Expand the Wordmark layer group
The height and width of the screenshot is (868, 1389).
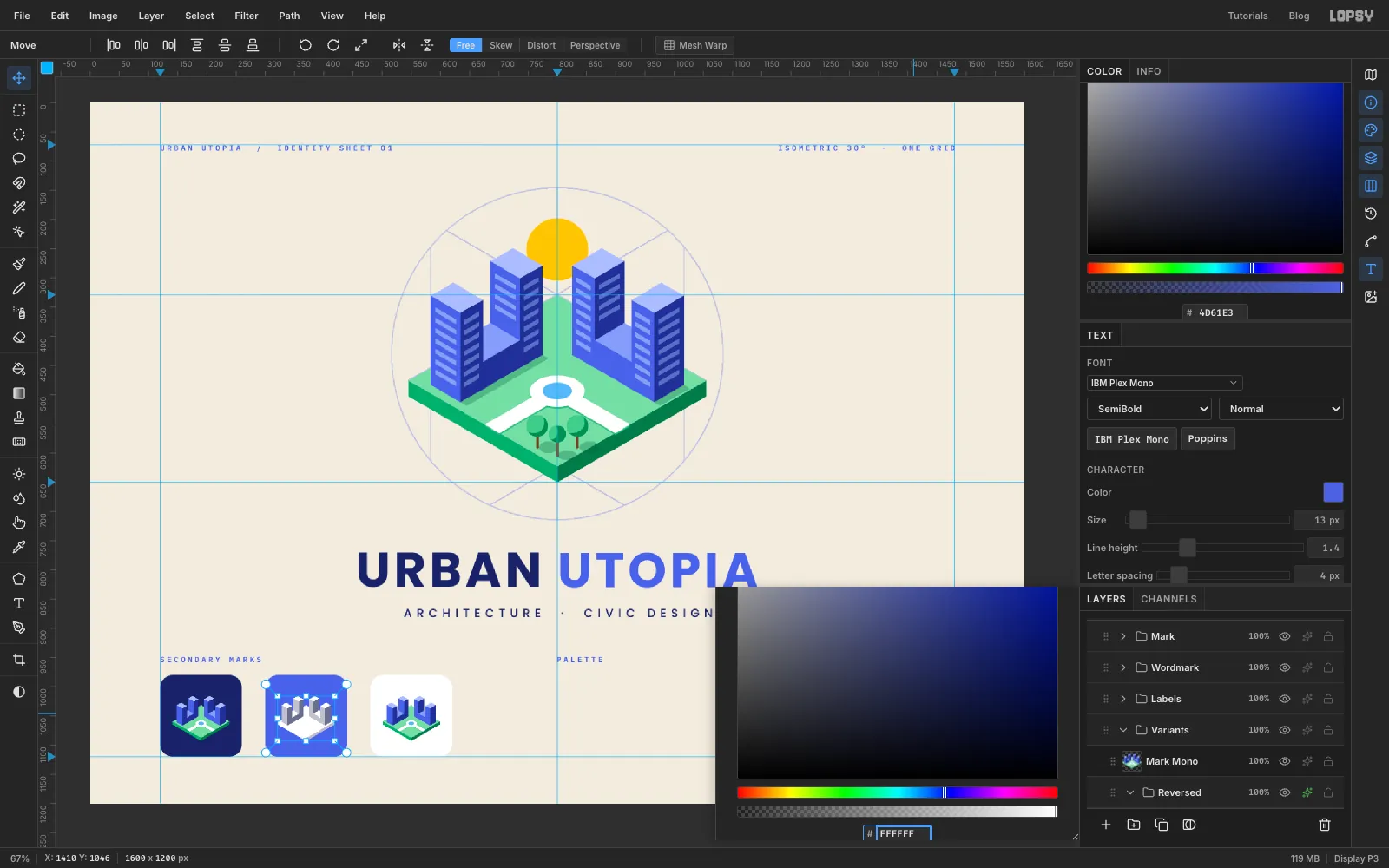[x=1123, y=667]
